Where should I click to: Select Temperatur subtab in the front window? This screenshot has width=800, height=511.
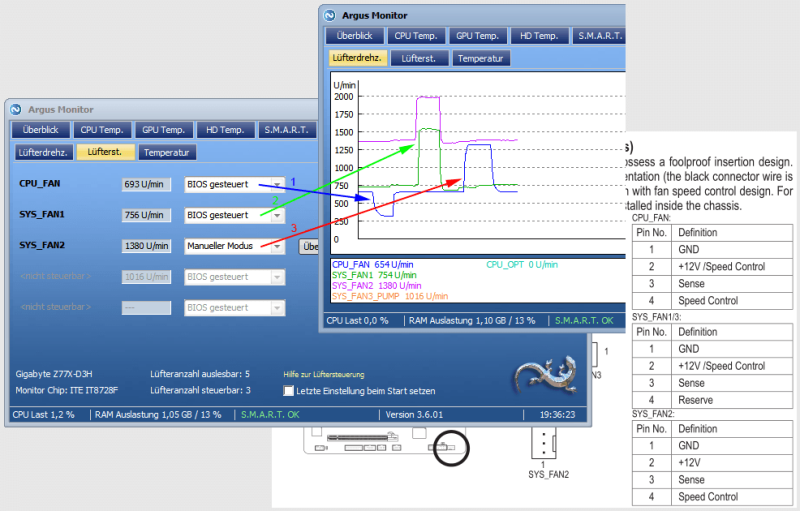point(481,58)
